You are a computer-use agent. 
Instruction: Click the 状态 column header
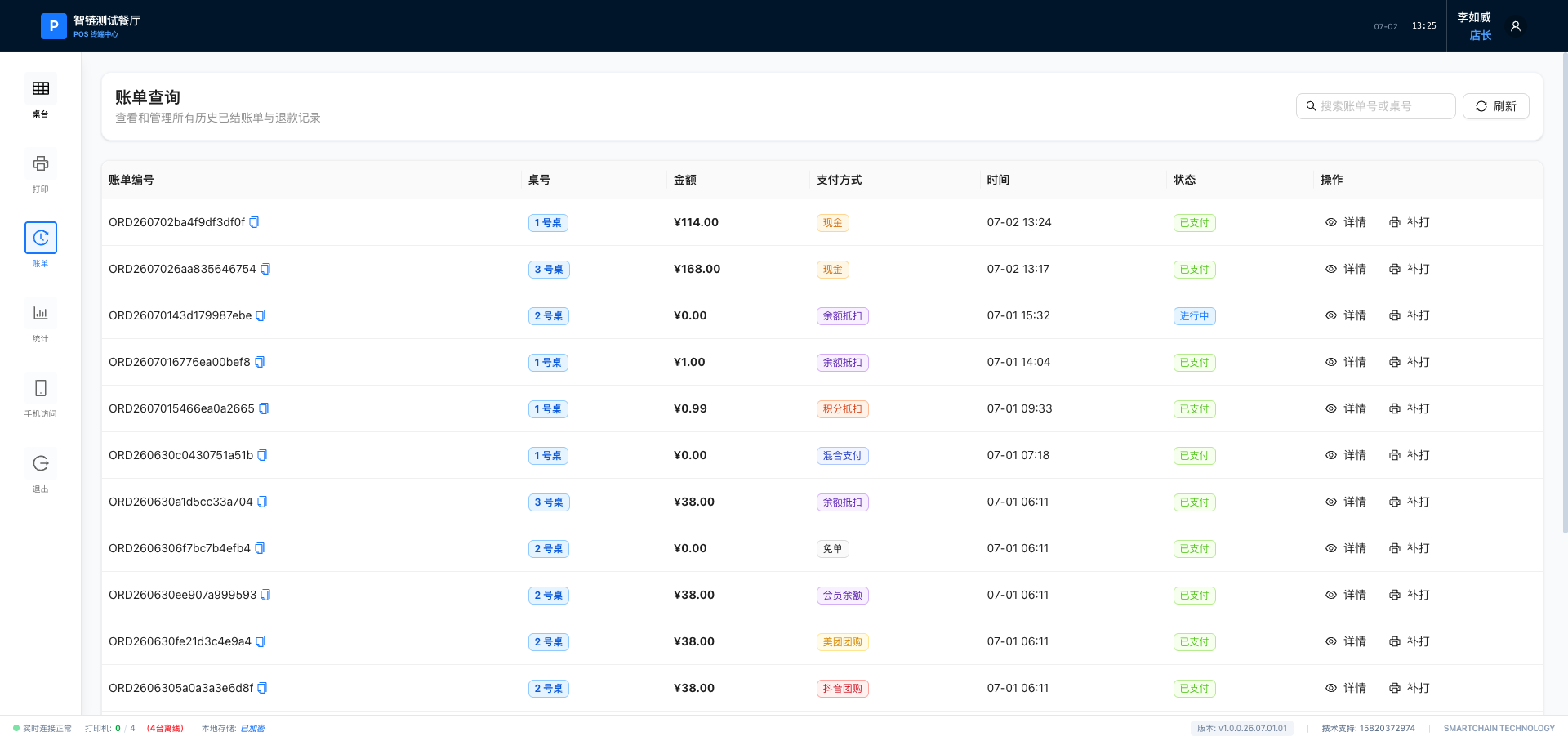coord(1184,180)
